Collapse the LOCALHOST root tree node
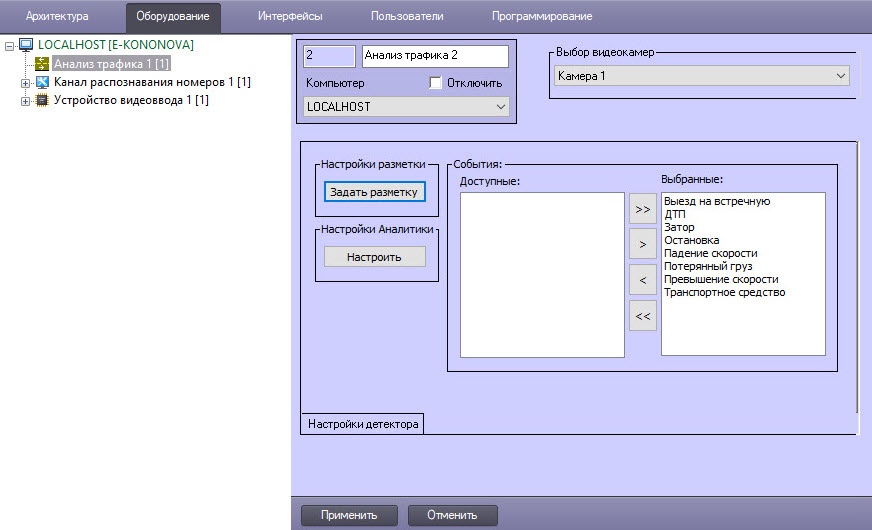The image size is (872, 530). [x=9, y=45]
